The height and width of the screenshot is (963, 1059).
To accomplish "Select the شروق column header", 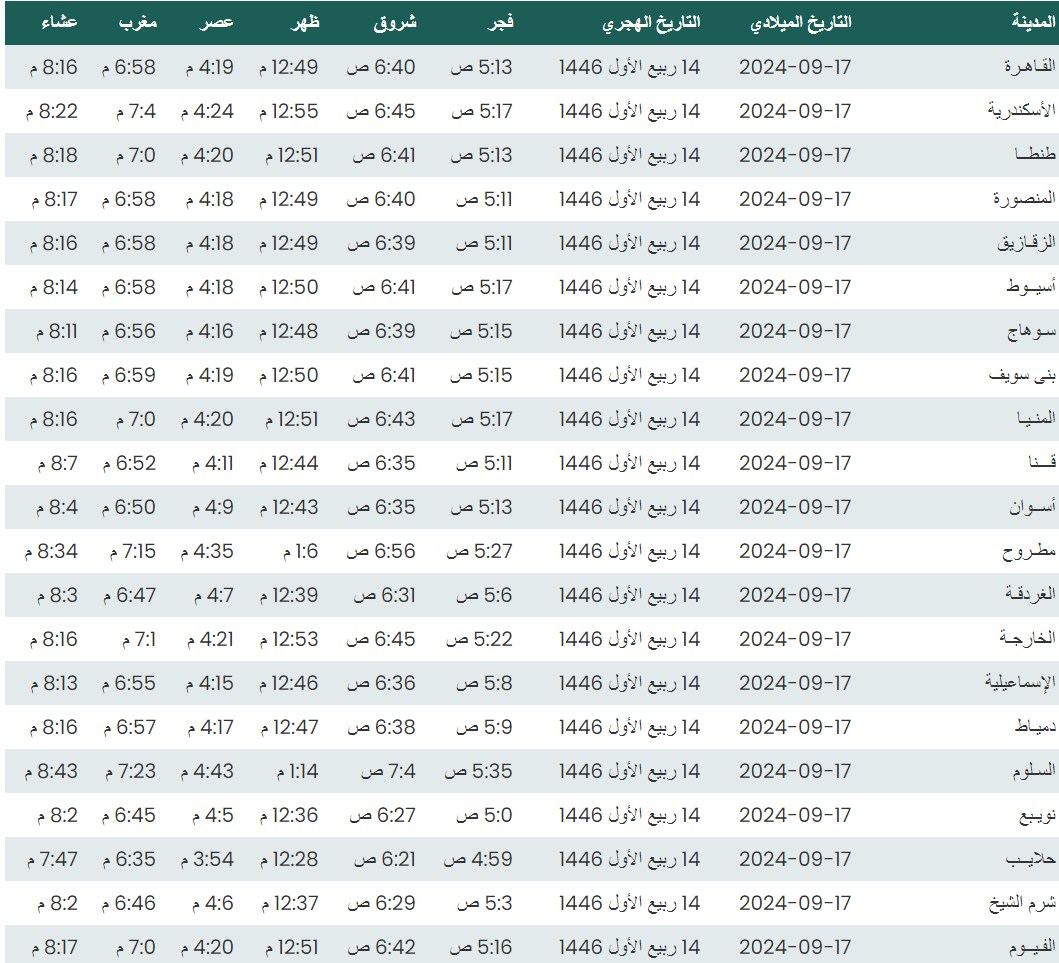I will point(397,23).
